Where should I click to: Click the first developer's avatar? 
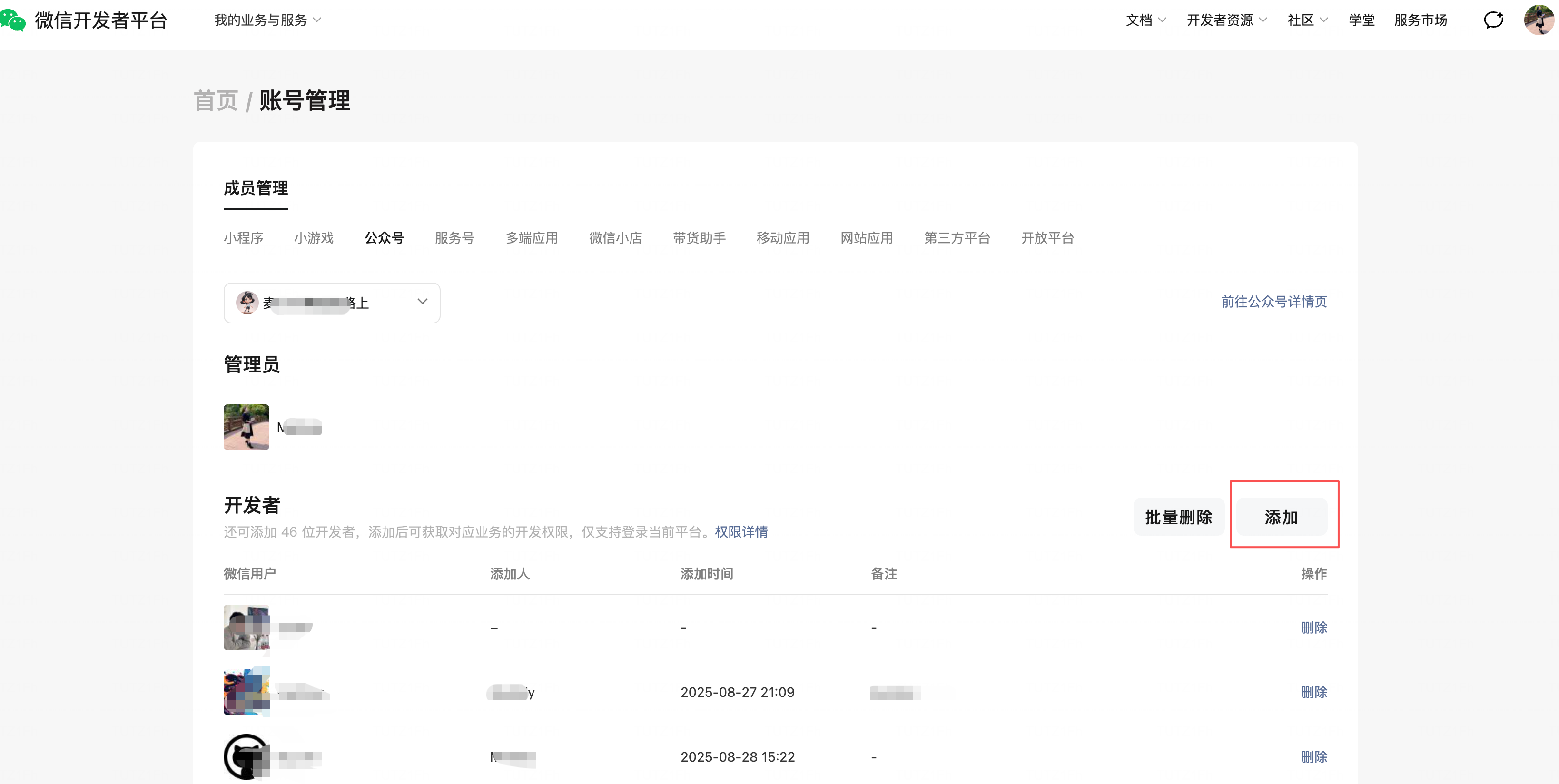(x=247, y=627)
